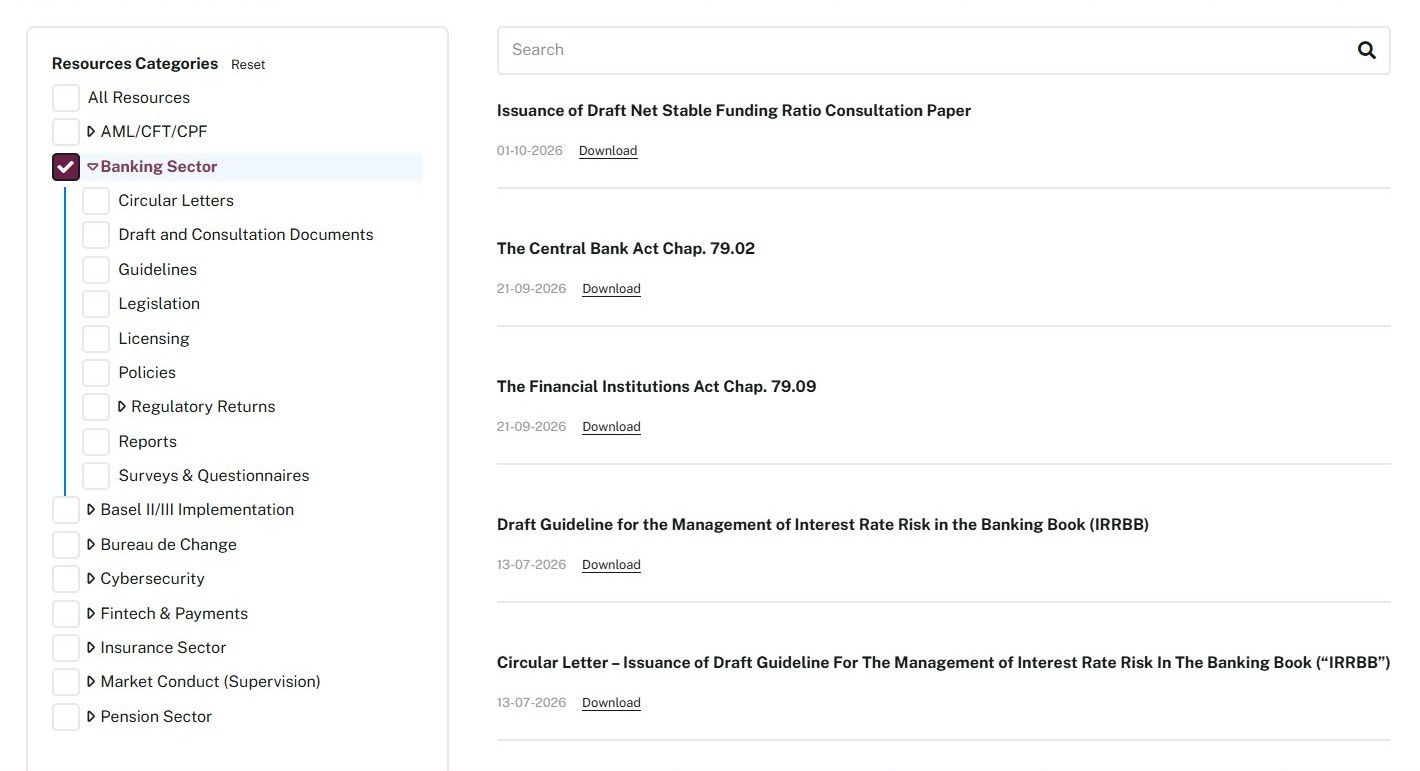Expand the Bureau de Change arrow
This screenshot has width=1420, height=771.
91,545
